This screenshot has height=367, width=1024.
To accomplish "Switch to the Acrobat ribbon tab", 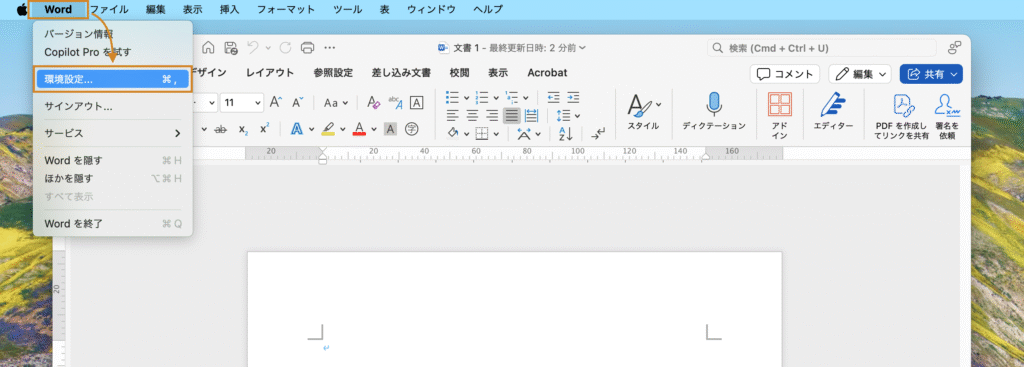I will coord(547,72).
